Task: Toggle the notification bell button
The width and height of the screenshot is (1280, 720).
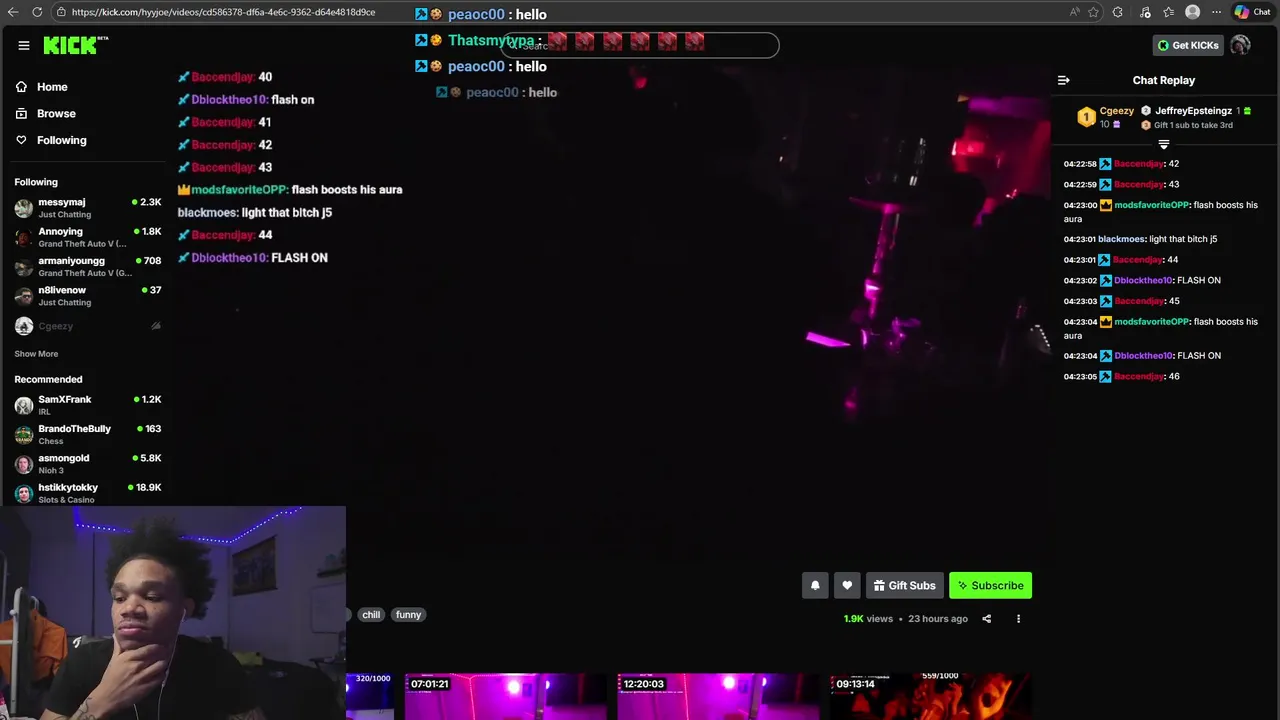Action: (815, 586)
